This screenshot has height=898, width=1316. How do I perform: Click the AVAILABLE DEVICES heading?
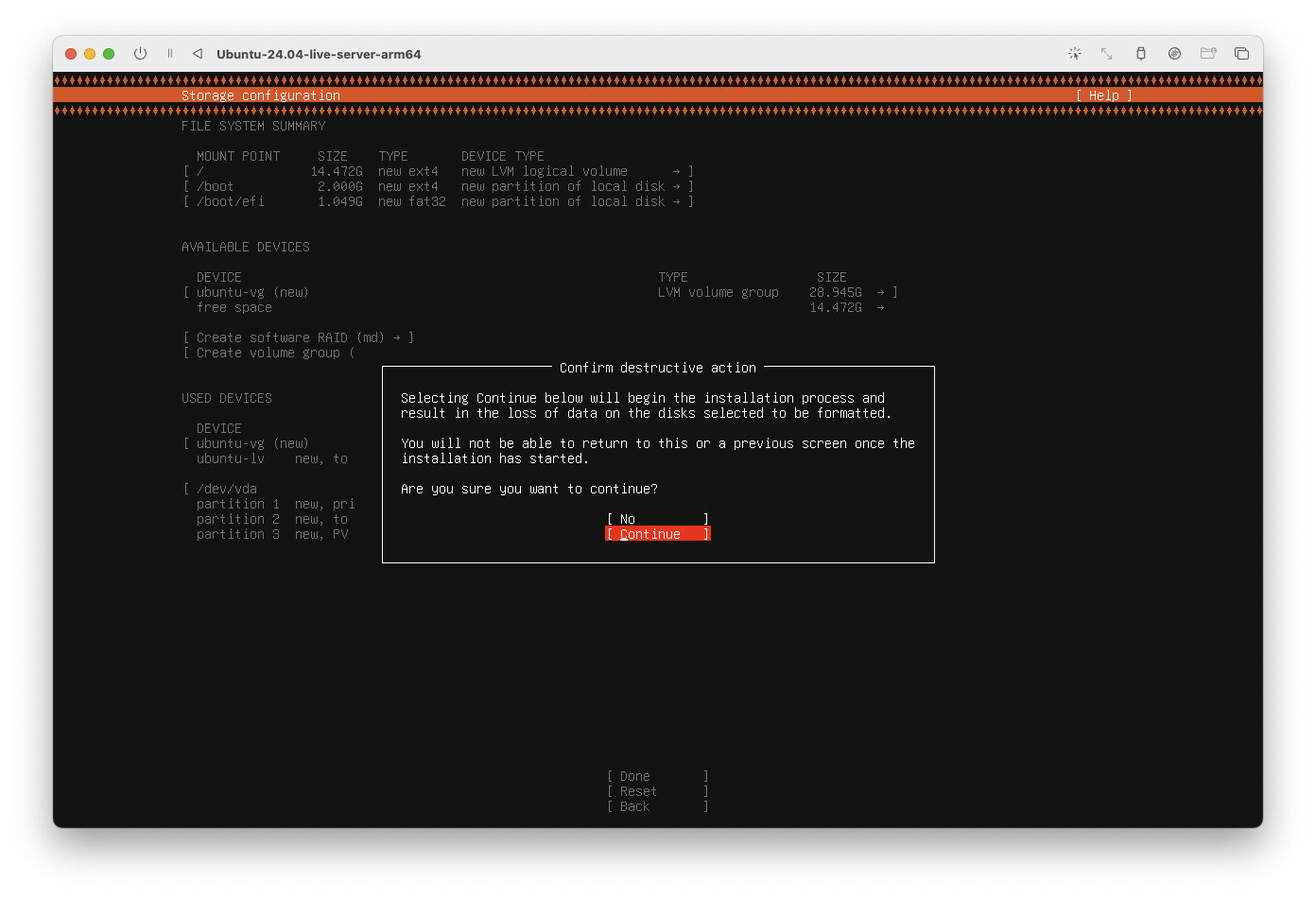[x=246, y=247]
